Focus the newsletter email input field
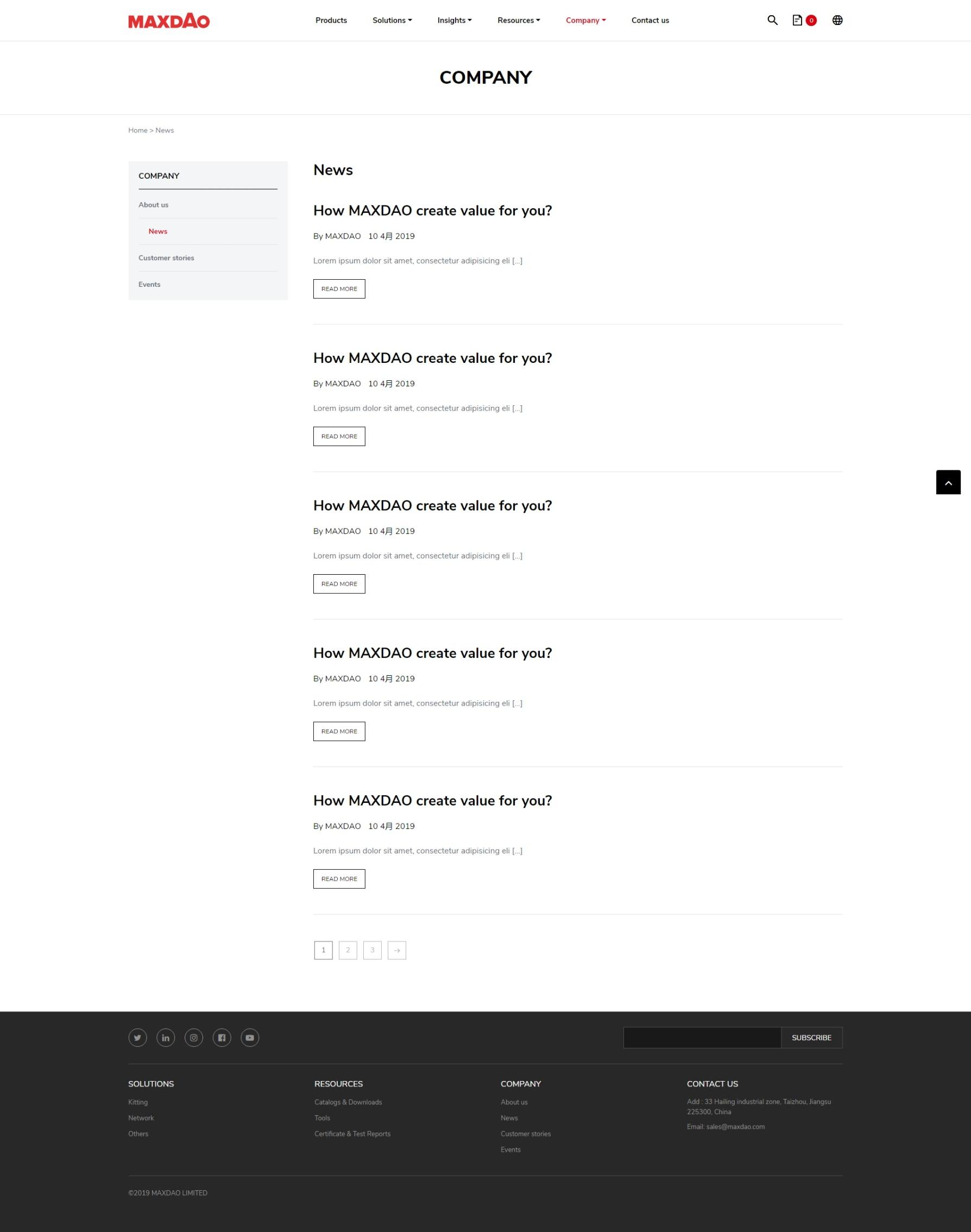Image resolution: width=971 pixels, height=1232 pixels. [702, 1038]
